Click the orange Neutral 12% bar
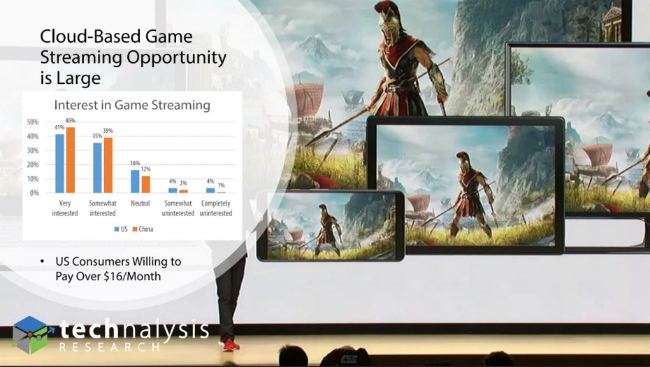Viewport: 650px width, 367px height. (x=146, y=184)
